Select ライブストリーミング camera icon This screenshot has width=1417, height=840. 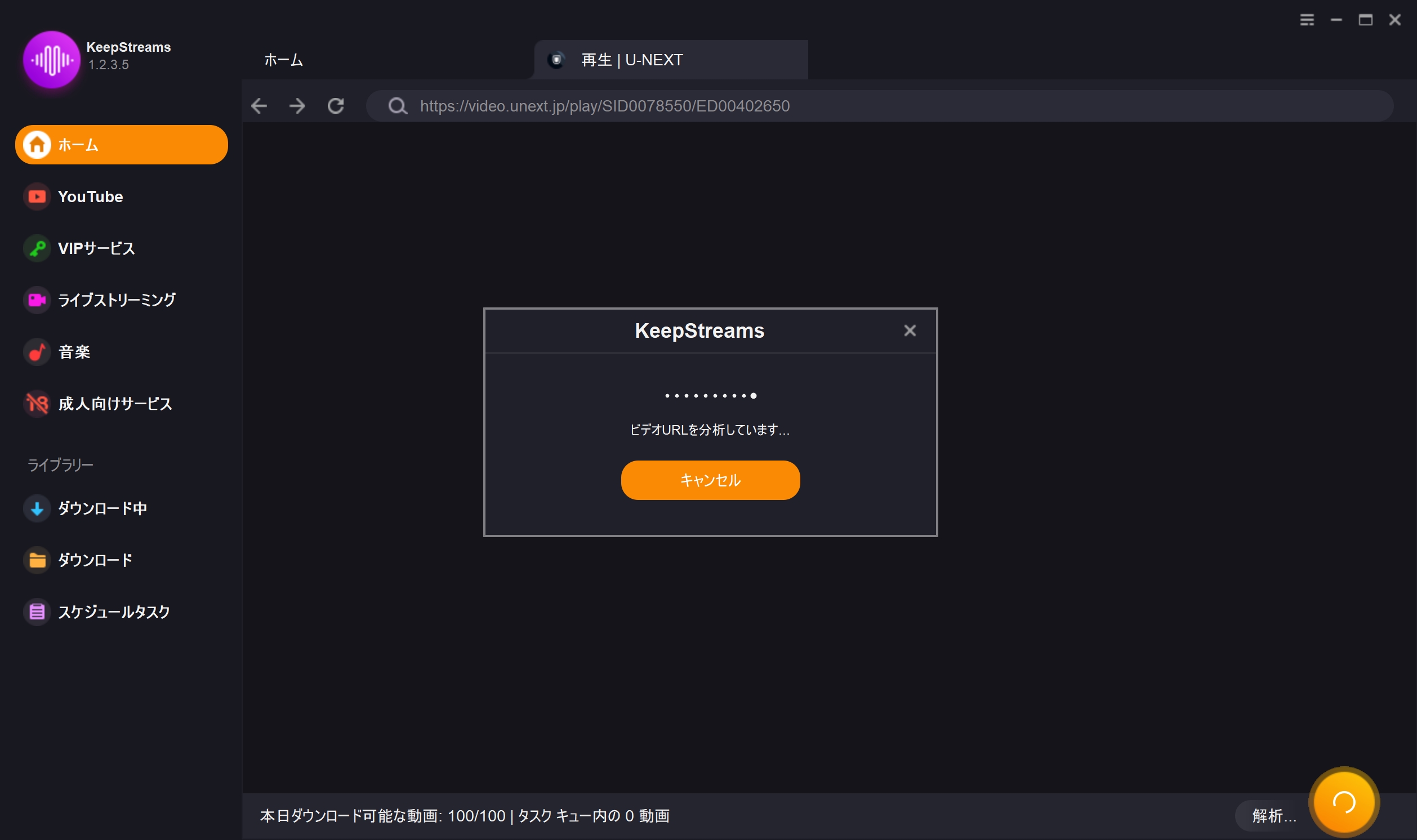coord(37,300)
